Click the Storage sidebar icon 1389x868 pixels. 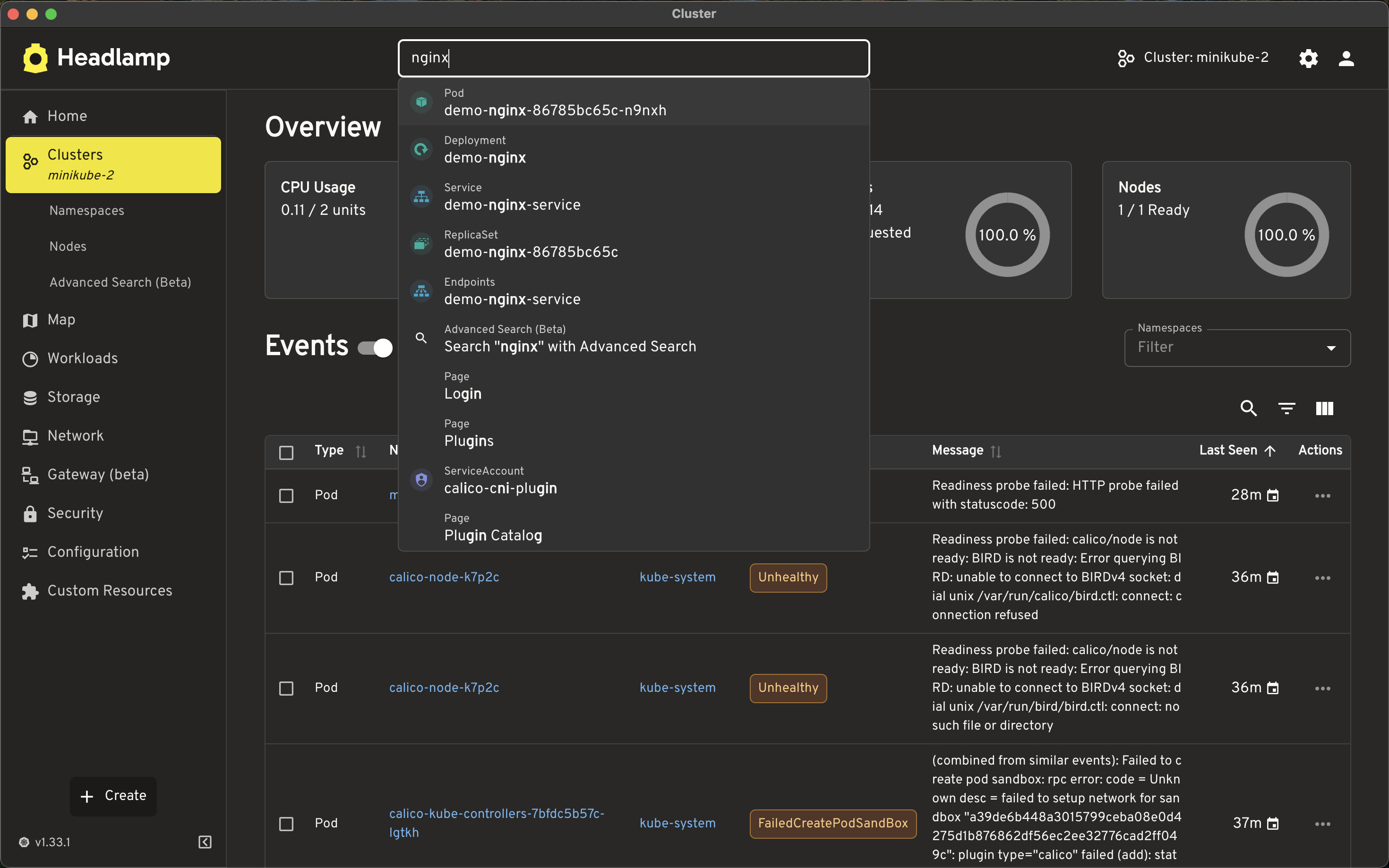pos(30,397)
